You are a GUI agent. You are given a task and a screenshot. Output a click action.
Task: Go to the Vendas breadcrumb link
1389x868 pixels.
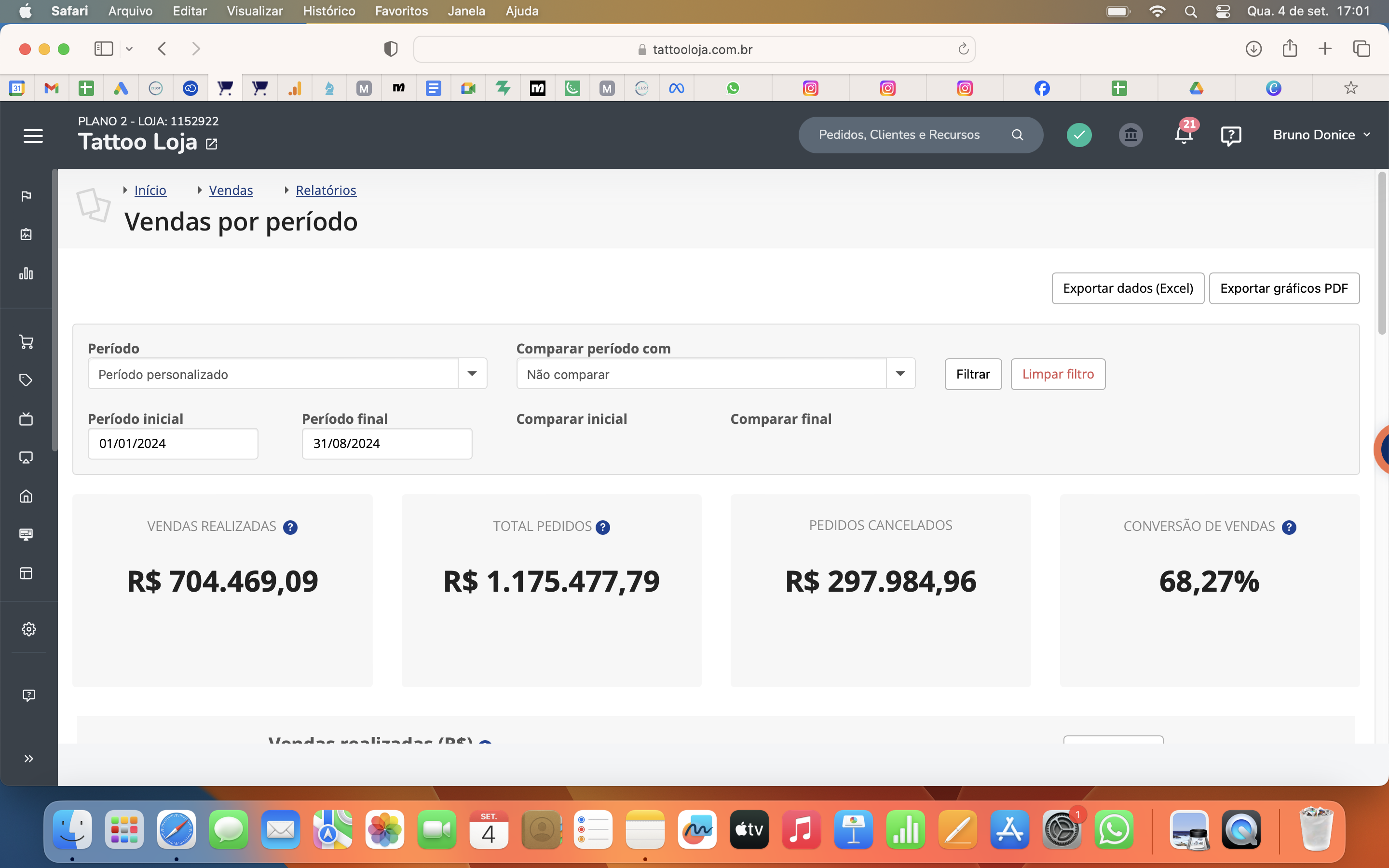pos(231,190)
